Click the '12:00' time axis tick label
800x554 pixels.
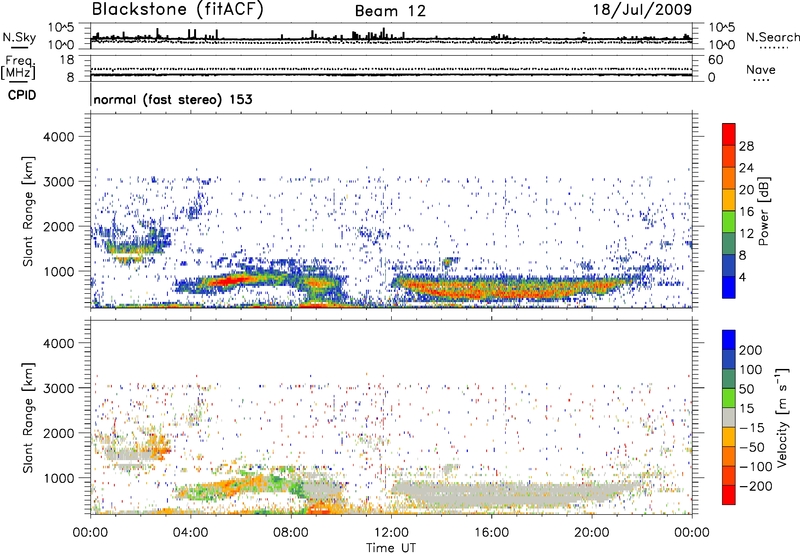pos(391,533)
